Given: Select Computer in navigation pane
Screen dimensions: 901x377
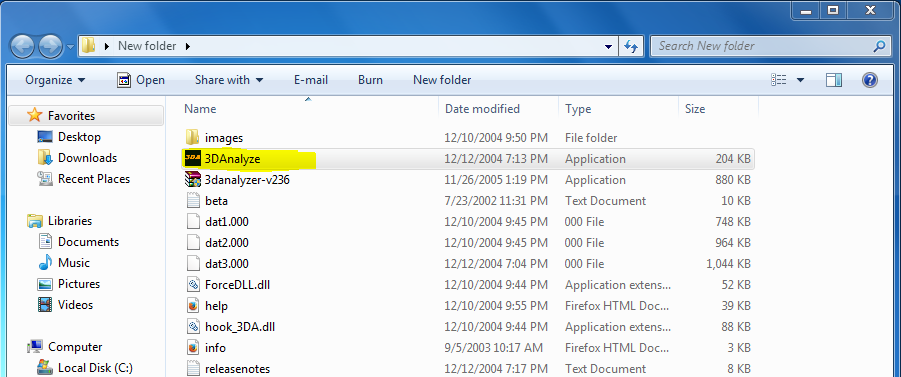Looking at the screenshot, I should (x=75, y=347).
